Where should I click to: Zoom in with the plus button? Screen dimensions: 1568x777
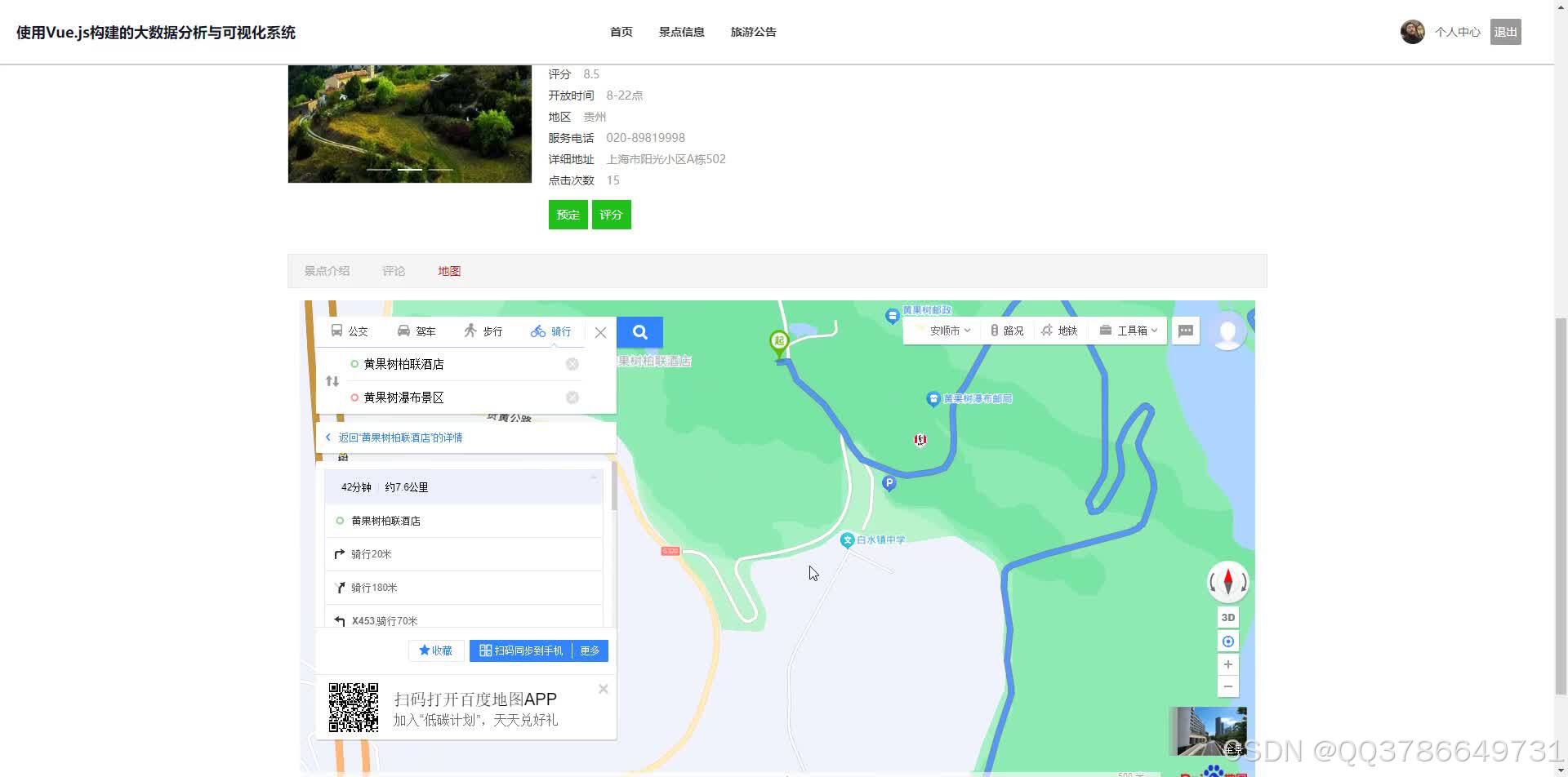click(x=1227, y=664)
